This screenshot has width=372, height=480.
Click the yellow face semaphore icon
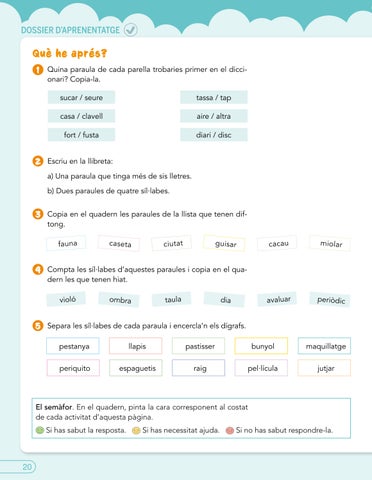(136, 430)
